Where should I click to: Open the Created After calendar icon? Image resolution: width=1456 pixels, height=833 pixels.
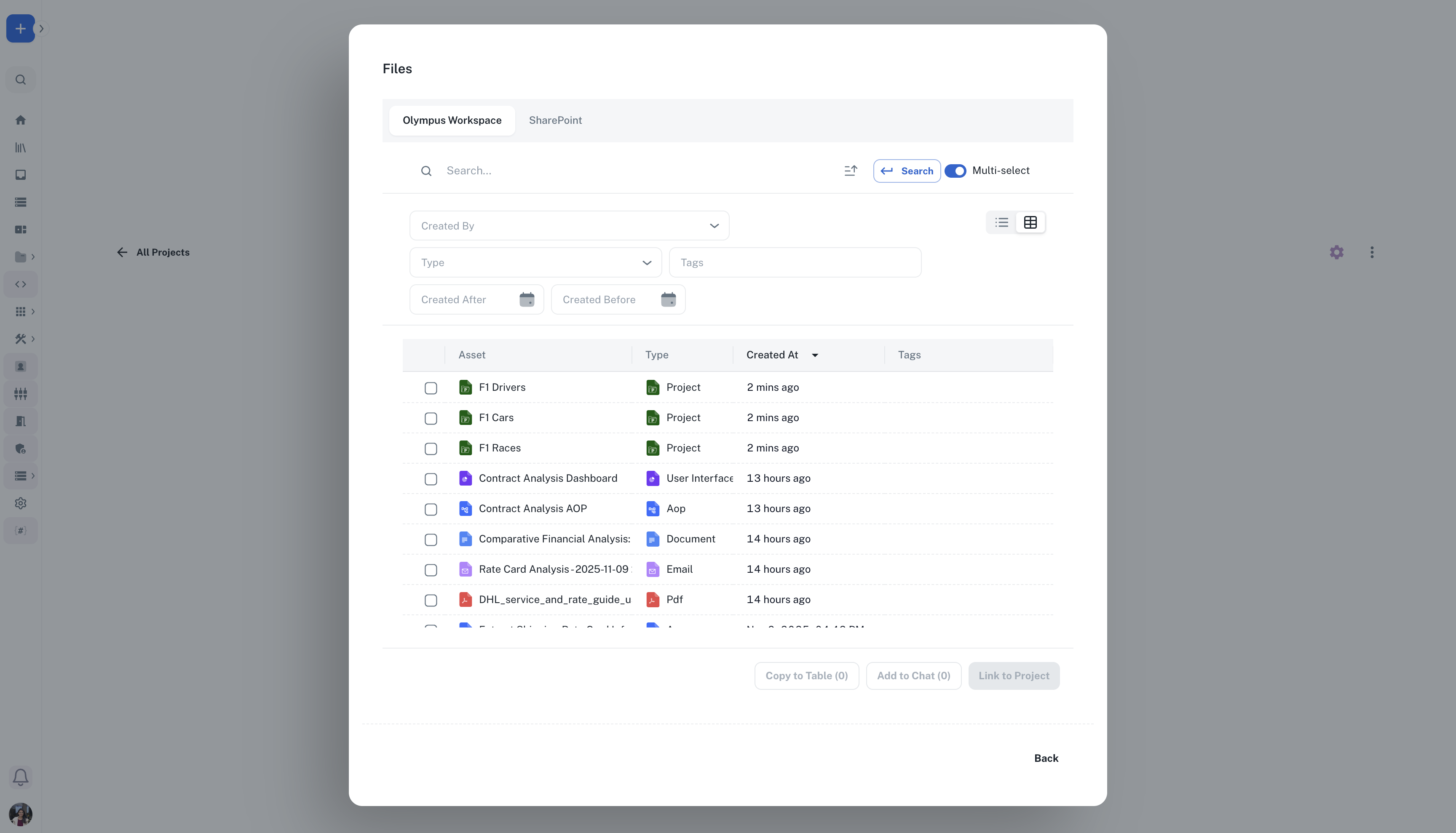[x=527, y=299]
